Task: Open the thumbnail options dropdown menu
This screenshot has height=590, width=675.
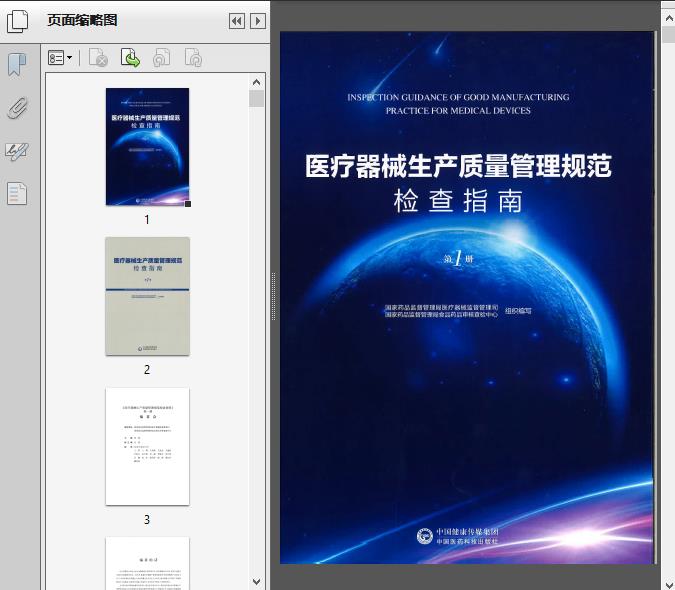Action: [60, 58]
